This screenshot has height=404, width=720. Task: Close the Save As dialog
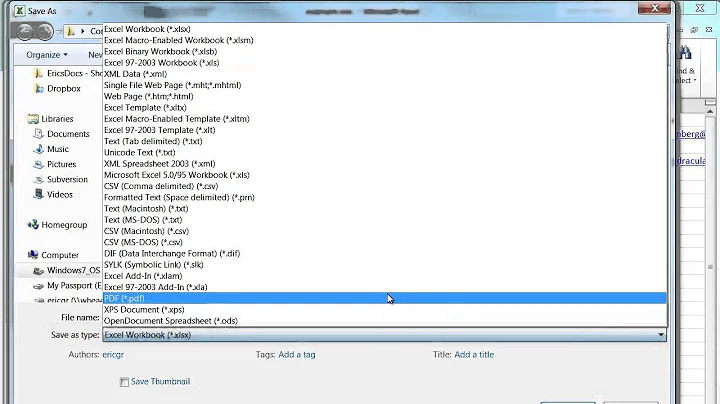(655, 8)
